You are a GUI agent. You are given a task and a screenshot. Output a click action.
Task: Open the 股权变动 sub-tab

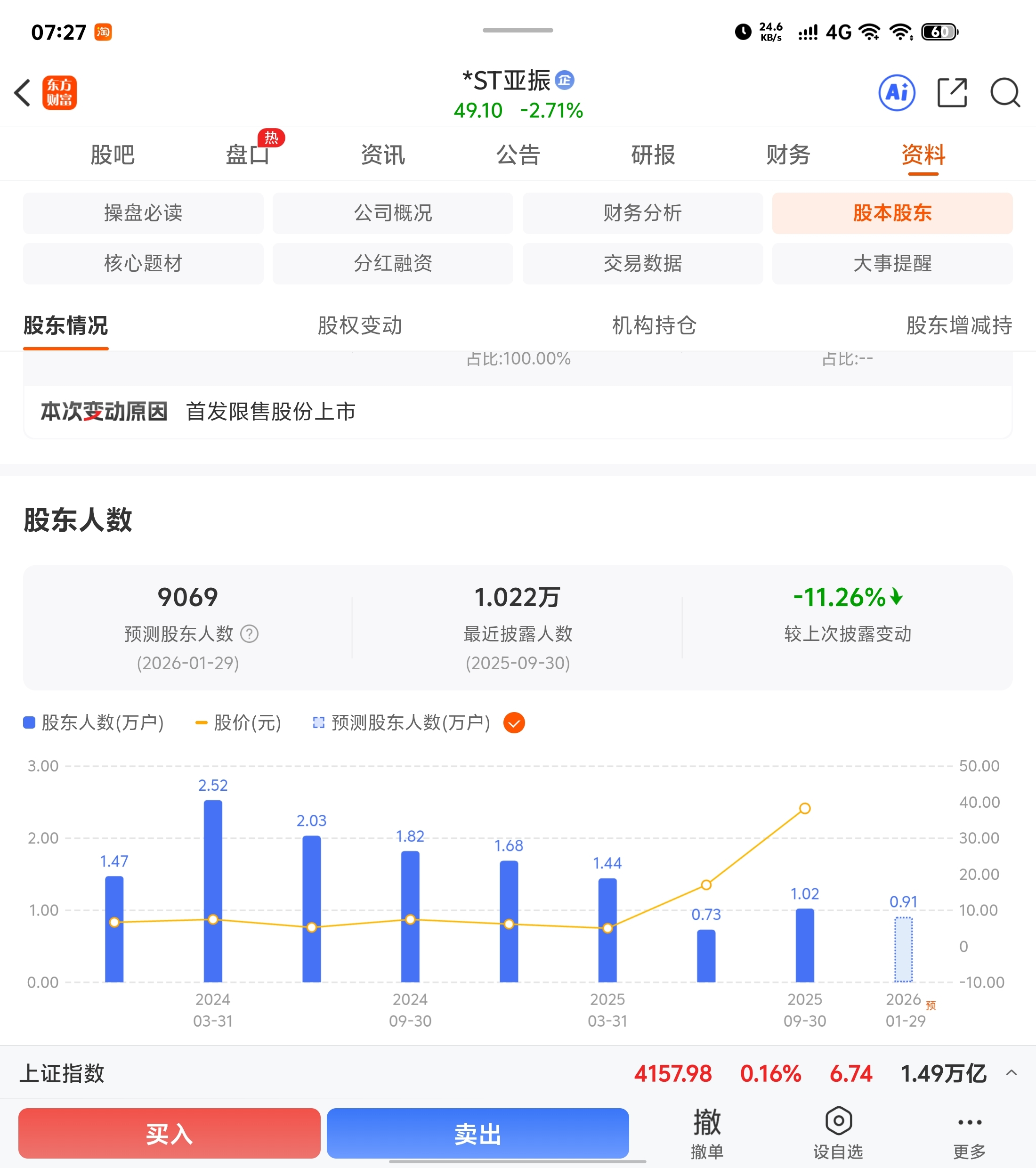tap(359, 325)
